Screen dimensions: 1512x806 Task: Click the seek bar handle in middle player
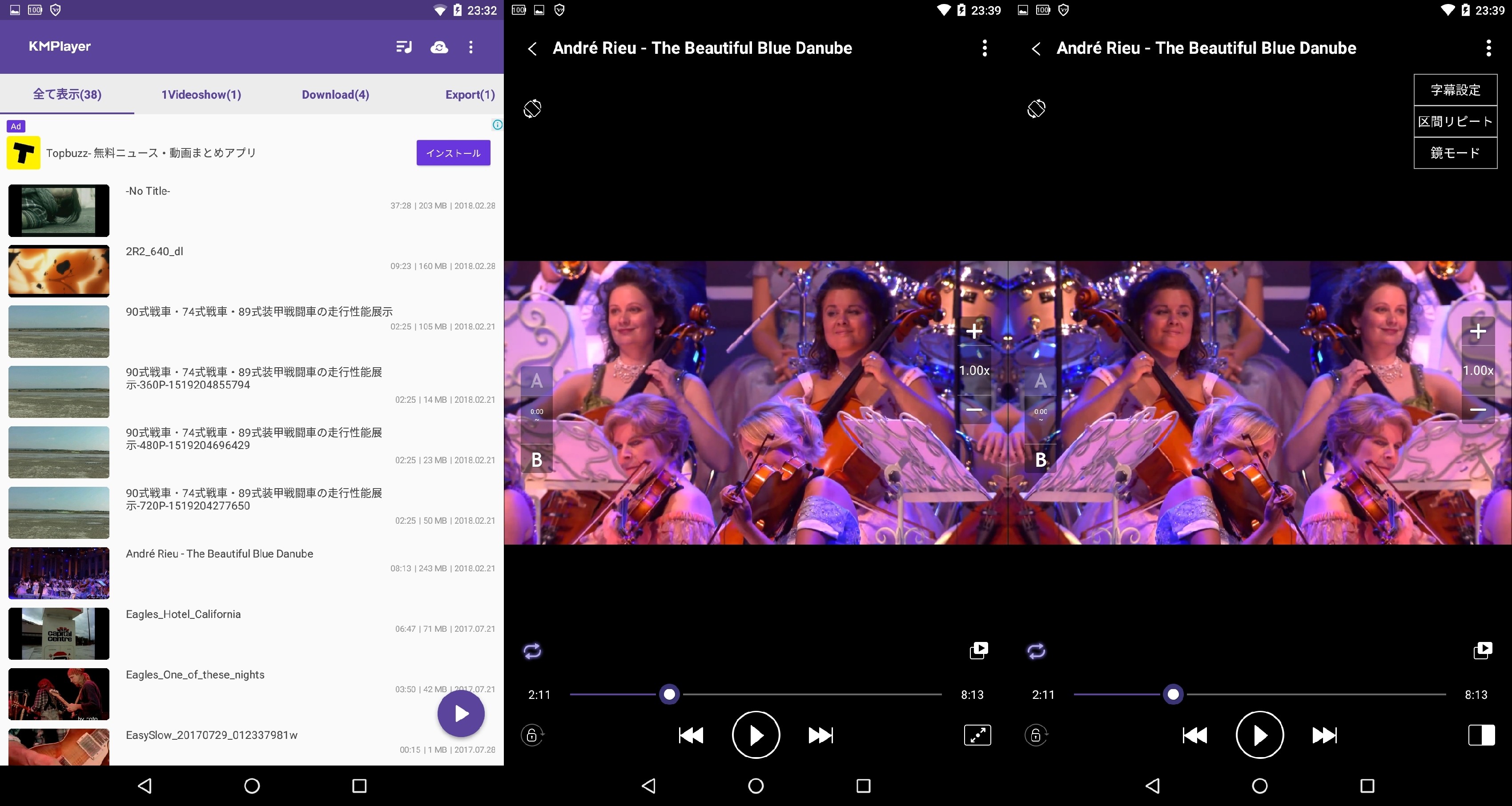coord(669,694)
